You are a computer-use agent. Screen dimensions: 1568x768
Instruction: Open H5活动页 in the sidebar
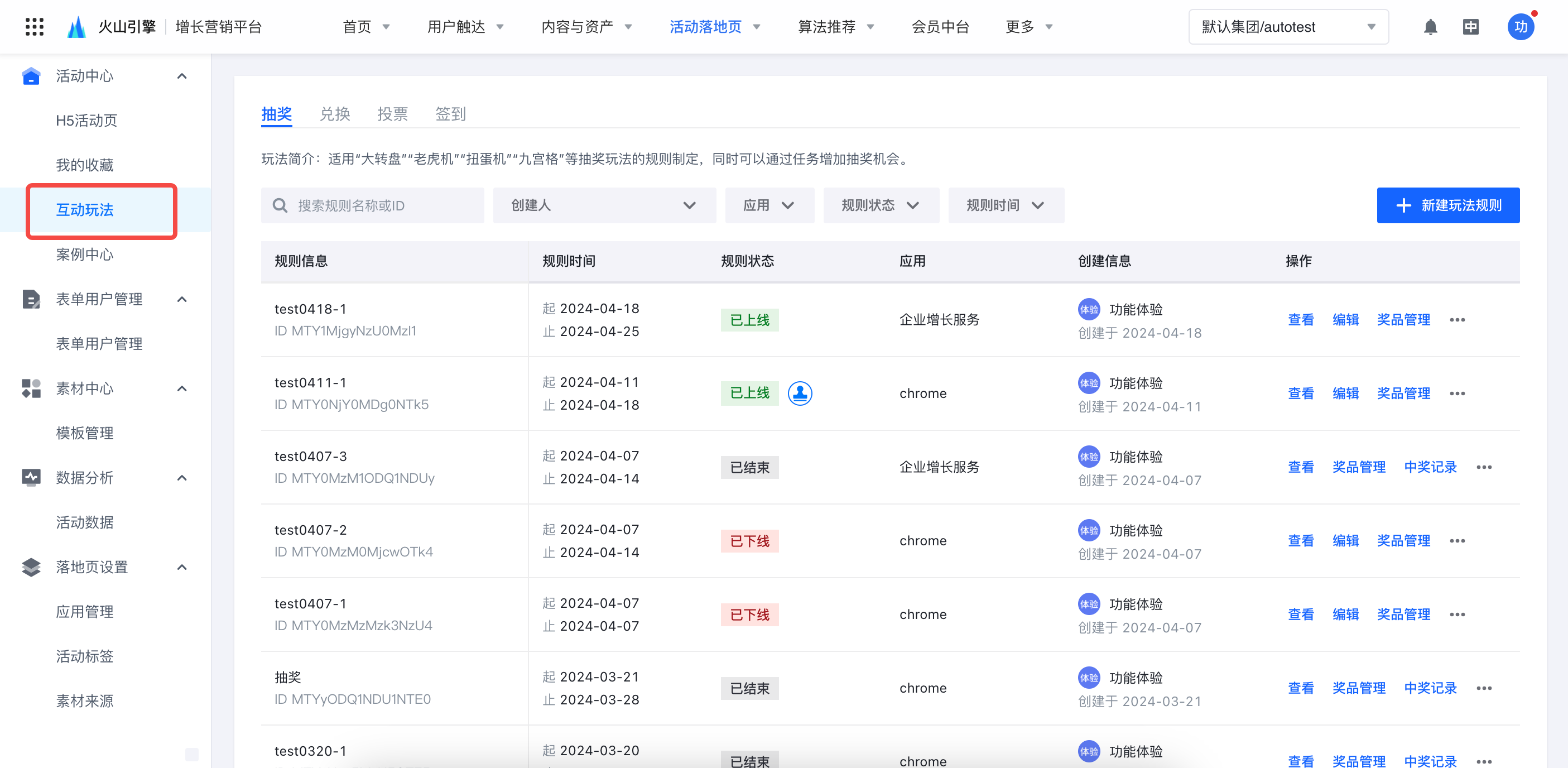pos(86,121)
